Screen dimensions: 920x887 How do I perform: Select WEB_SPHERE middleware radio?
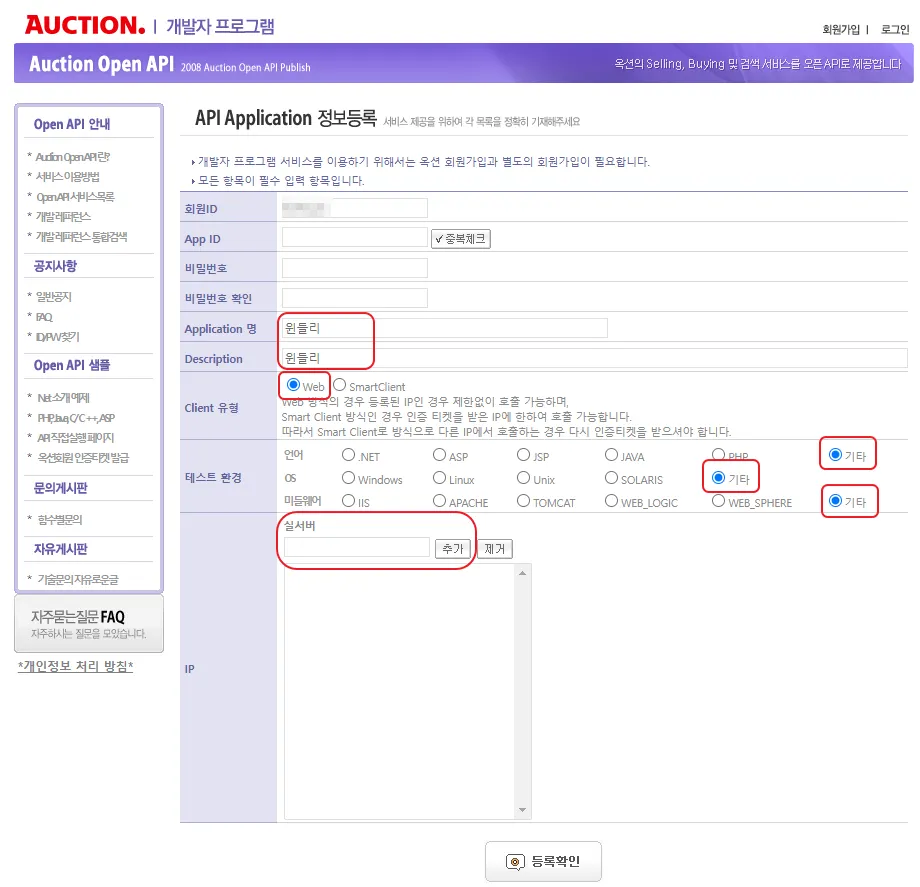[x=718, y=500]
